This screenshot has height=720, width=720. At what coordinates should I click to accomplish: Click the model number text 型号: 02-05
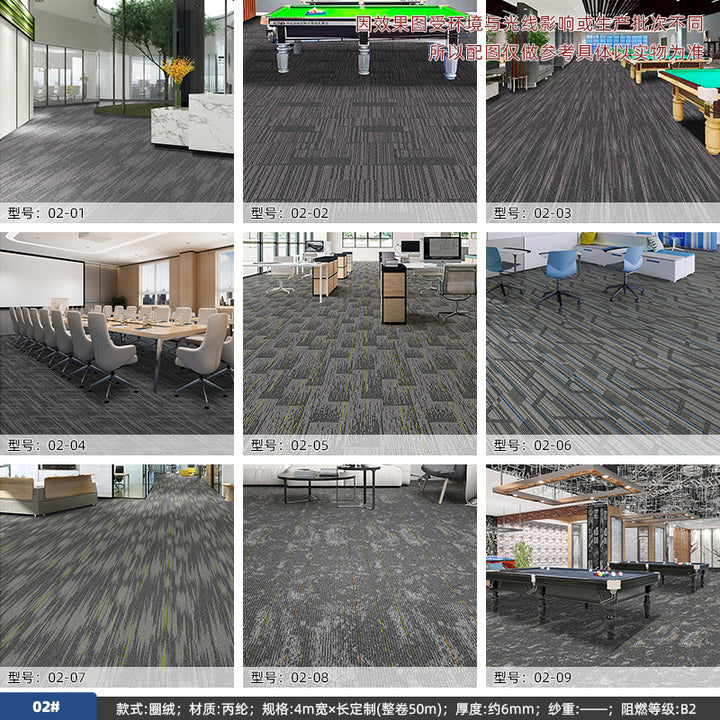coord(290,445)
